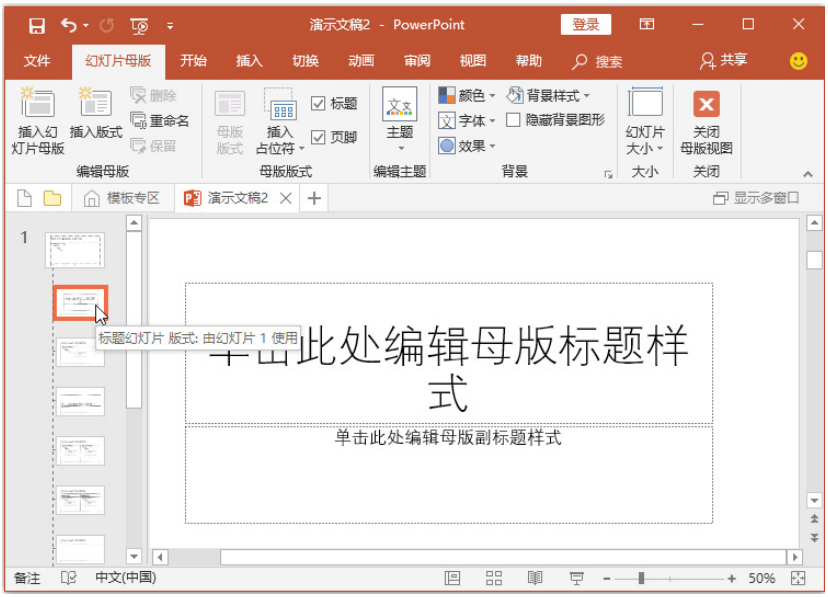The width and height of the screenshot is (828, 597).
Task: Open the 背景样式 dropdown
Action: pyautogui.click(x=548, y=96)
